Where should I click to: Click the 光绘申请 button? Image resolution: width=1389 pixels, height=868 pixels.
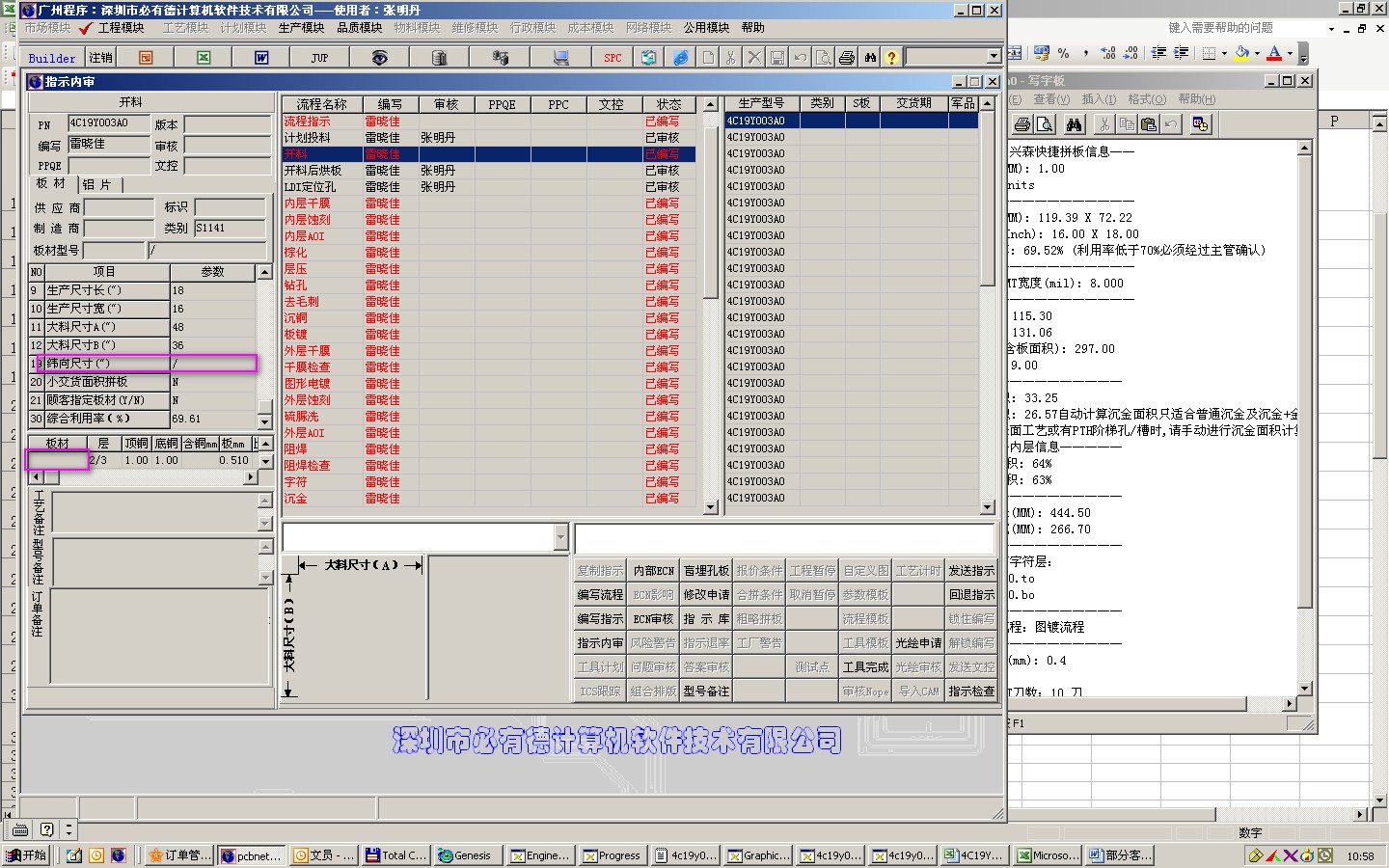pyautogui.click(x=918, y=643)
